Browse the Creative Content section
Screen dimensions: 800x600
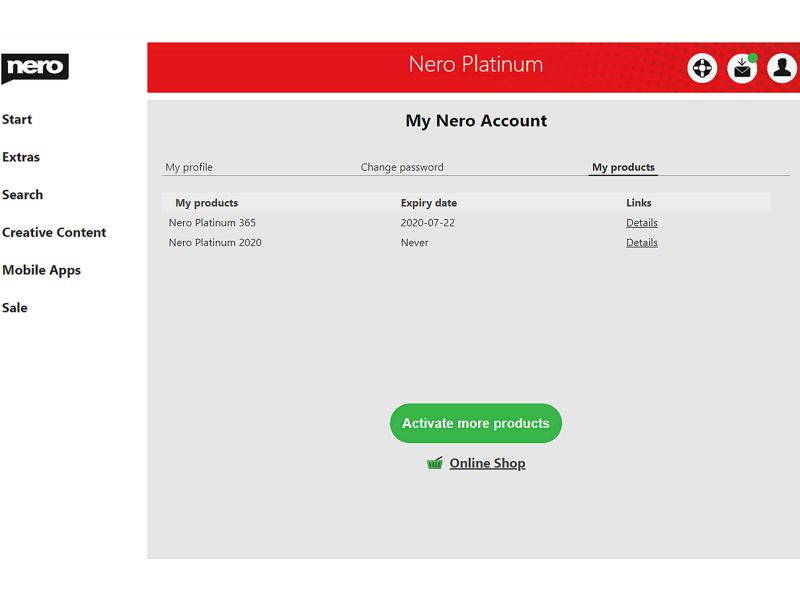54,232
